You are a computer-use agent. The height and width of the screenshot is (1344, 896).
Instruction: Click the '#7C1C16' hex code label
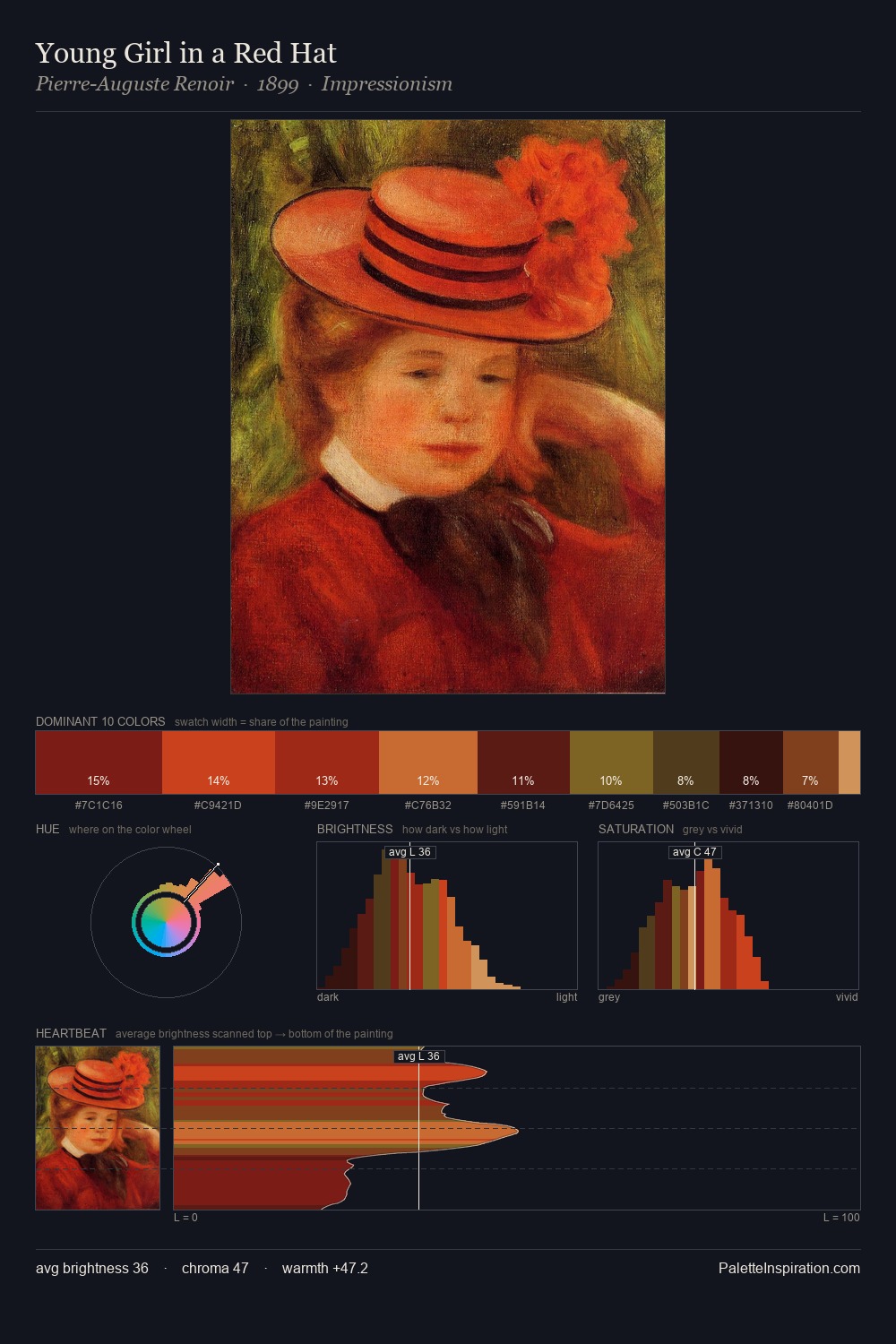(99, 806)
